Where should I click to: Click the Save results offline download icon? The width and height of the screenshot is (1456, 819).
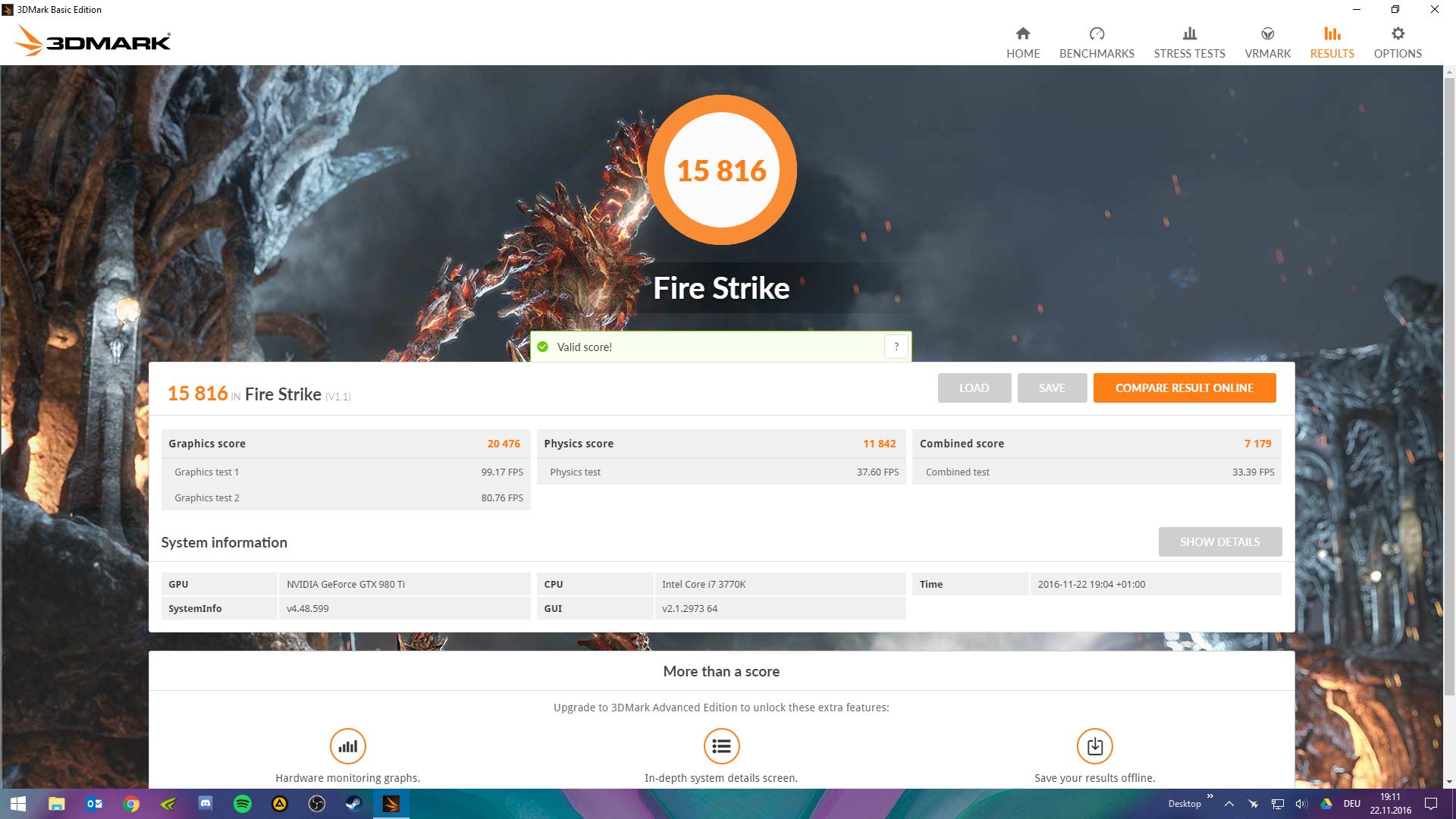click(1094, 746)
